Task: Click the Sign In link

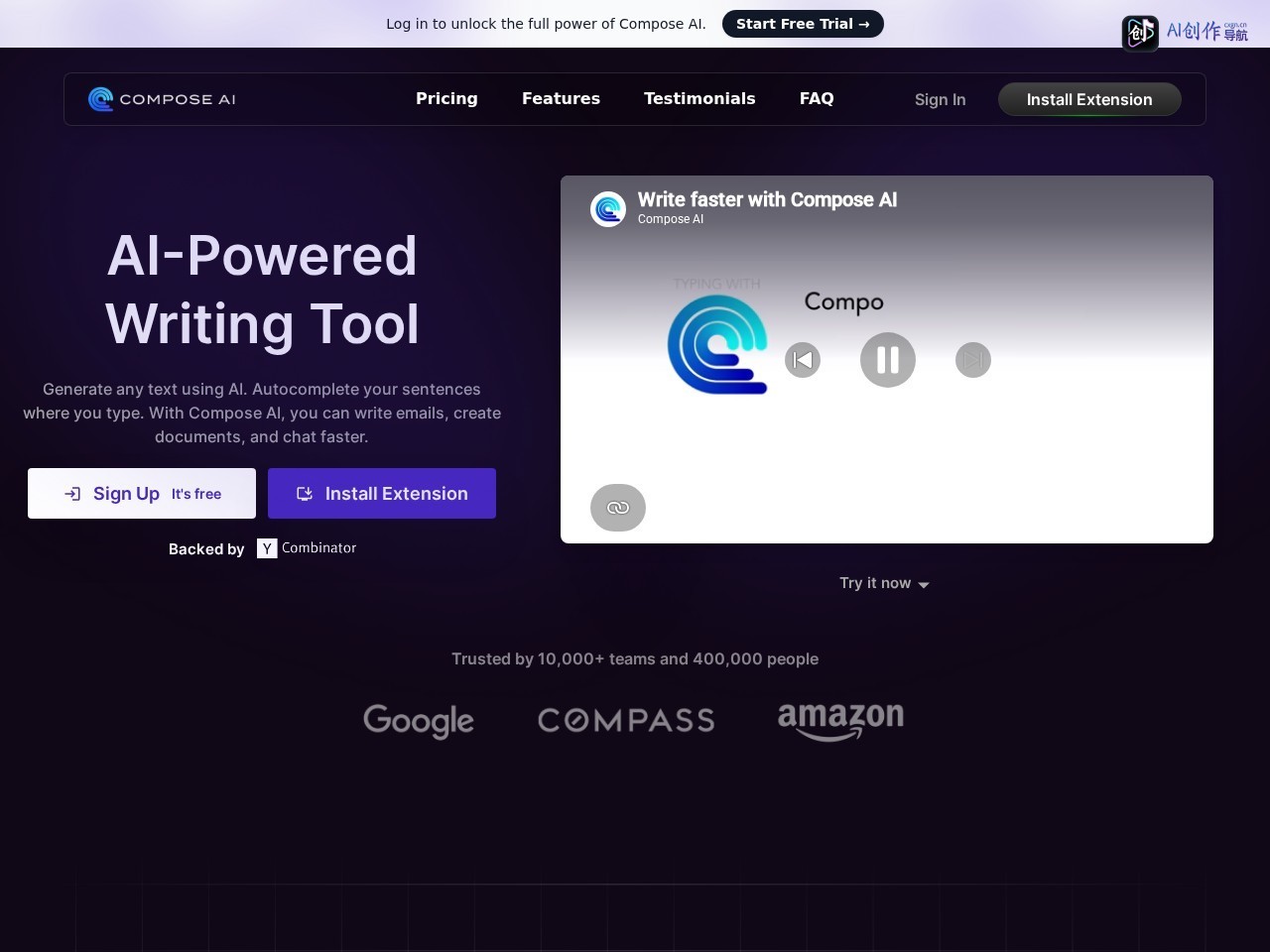Action: (x=940, y=99)
